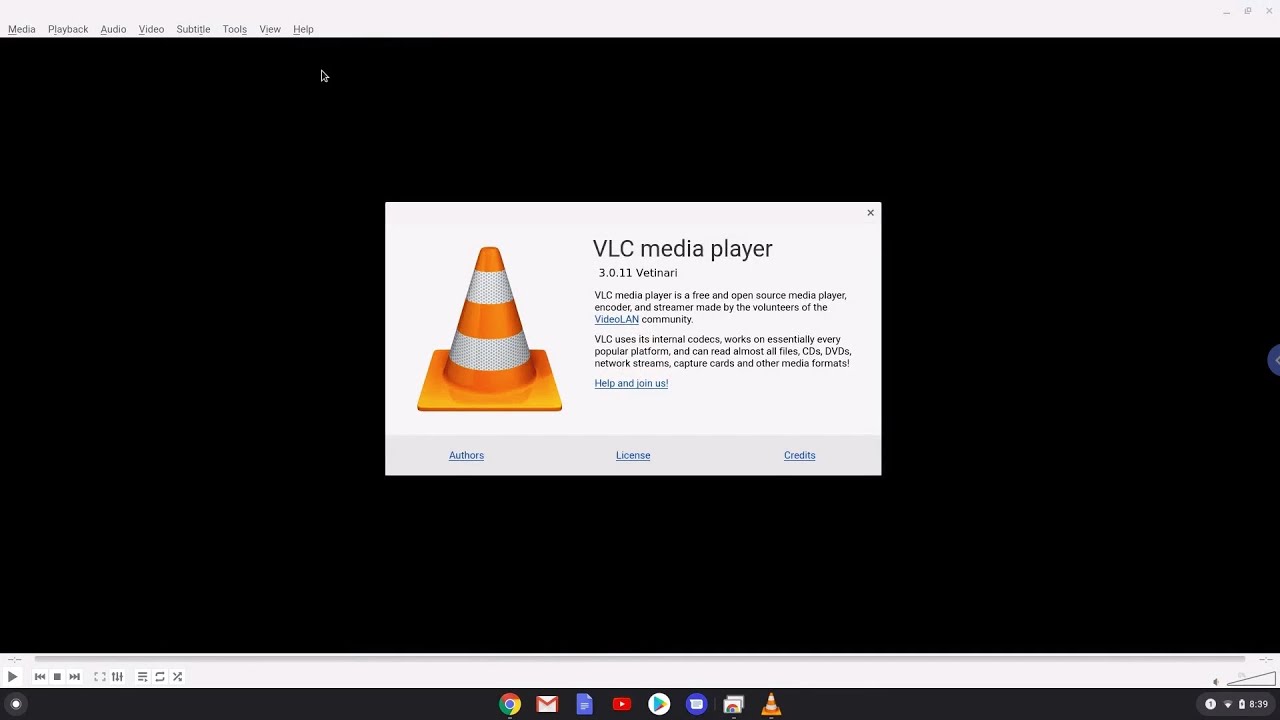
Task: Click the elapsed time label left of seek bar
Action: [x=14, y=659]
